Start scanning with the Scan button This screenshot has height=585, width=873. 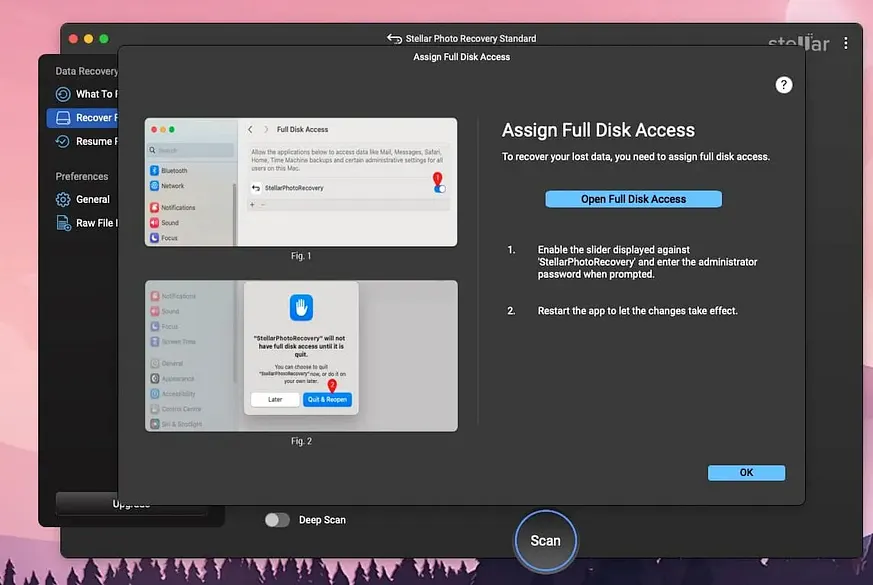click(x=545, y=540)
